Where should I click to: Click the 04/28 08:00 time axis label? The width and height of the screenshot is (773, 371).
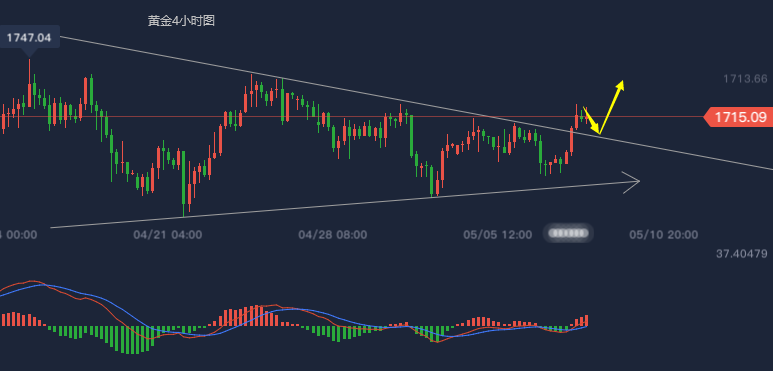[332, 235]
